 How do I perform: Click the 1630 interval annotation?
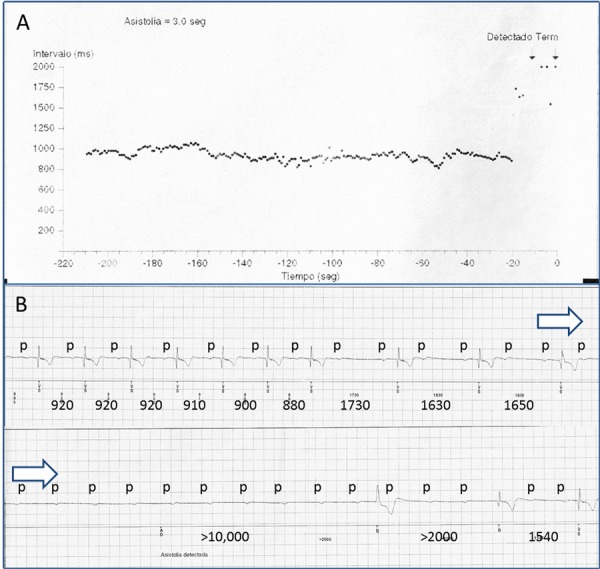click(x=436, y=409)
